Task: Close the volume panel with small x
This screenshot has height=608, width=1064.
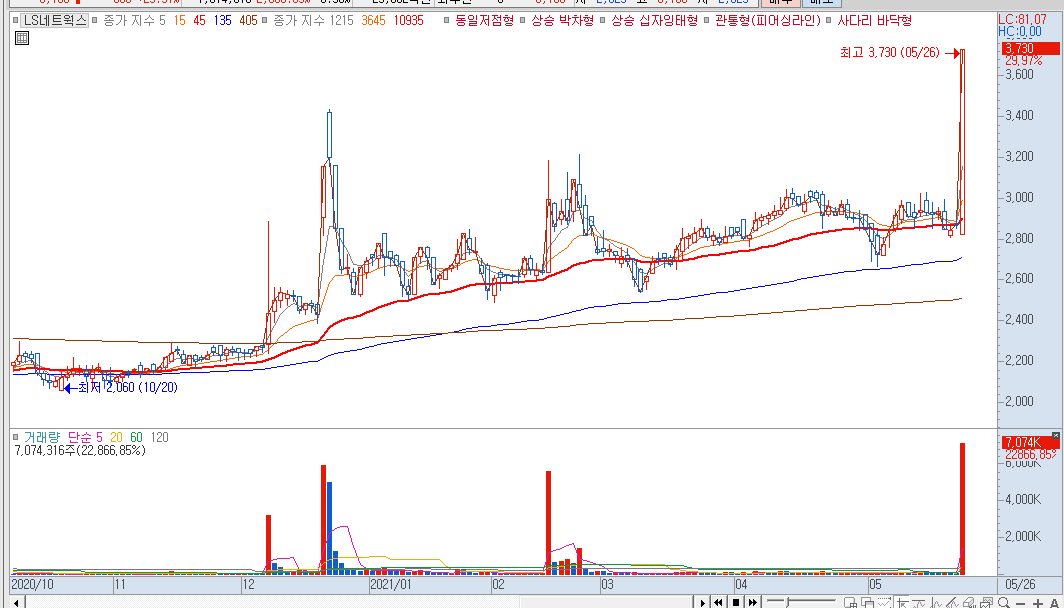Action: (1055, 435)
